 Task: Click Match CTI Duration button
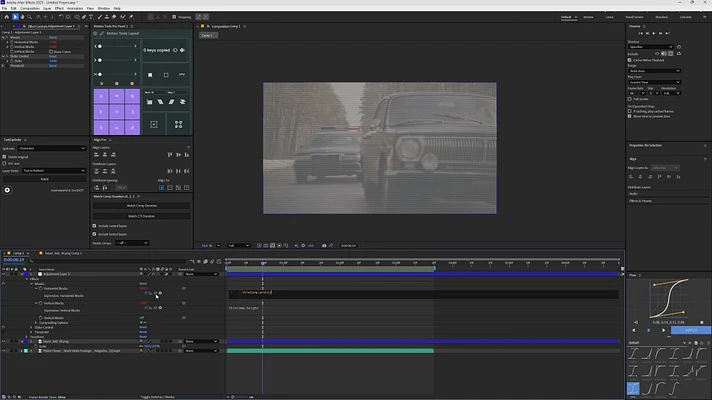(142, 216)
